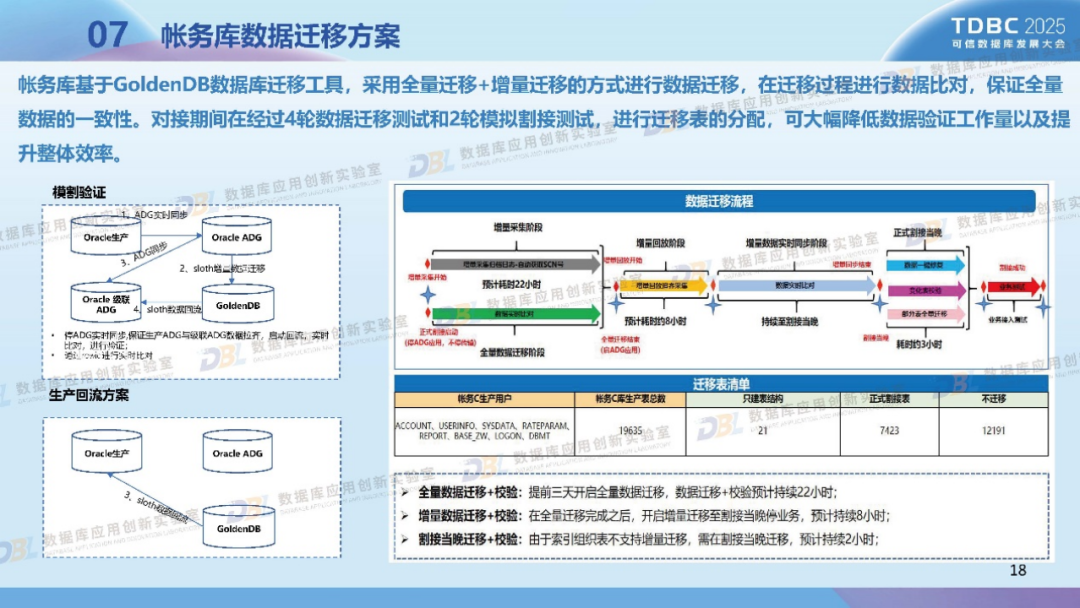The image size is (1080, 608).
Task: Click the 增量采集阶段 stage label
Action: pyautogui.click(x=517, y=227)
